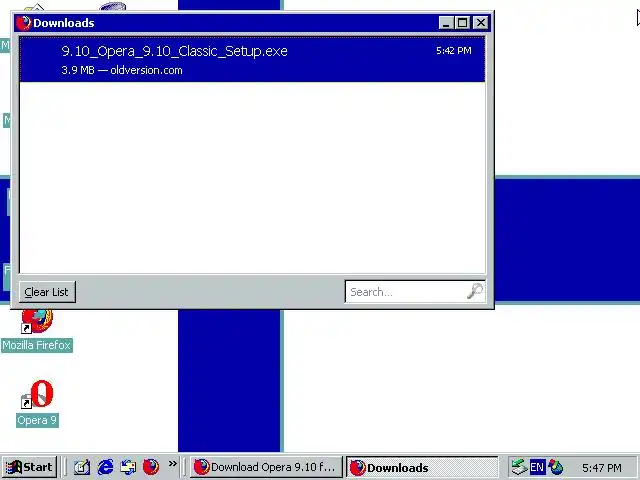Click the Clear List button

47,292
